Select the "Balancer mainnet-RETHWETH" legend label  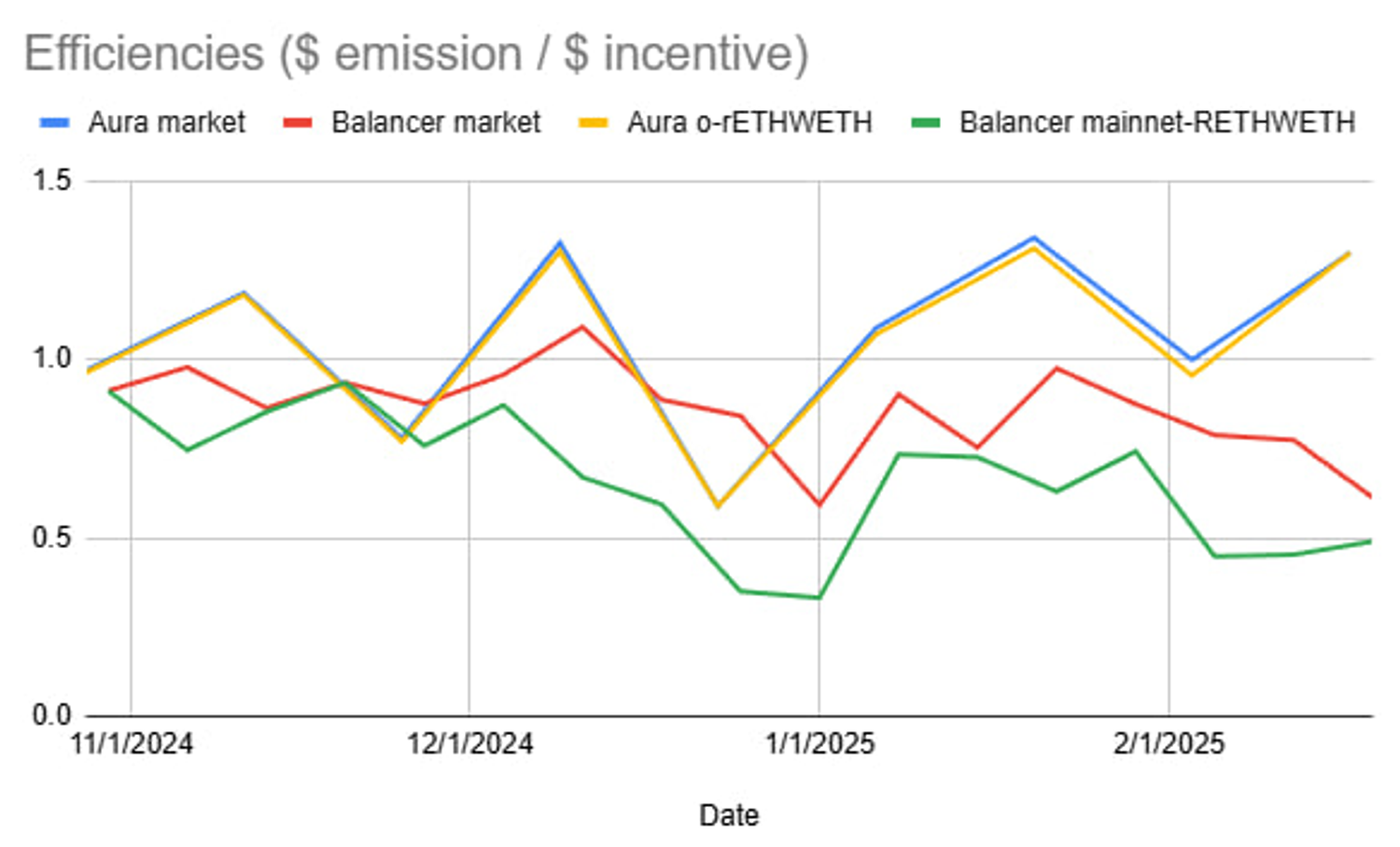click(1157, 122)
